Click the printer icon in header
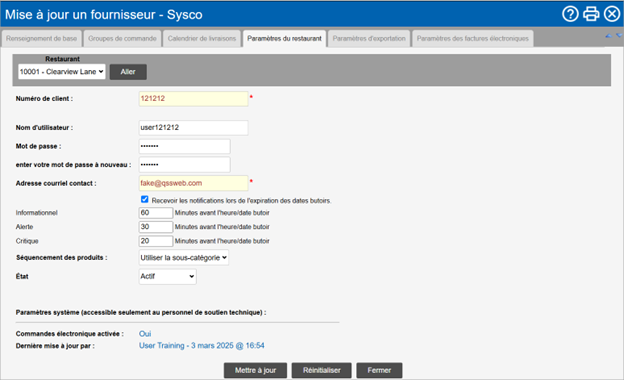This screenshot has height=380, width=624. click(x=591, y=14)
